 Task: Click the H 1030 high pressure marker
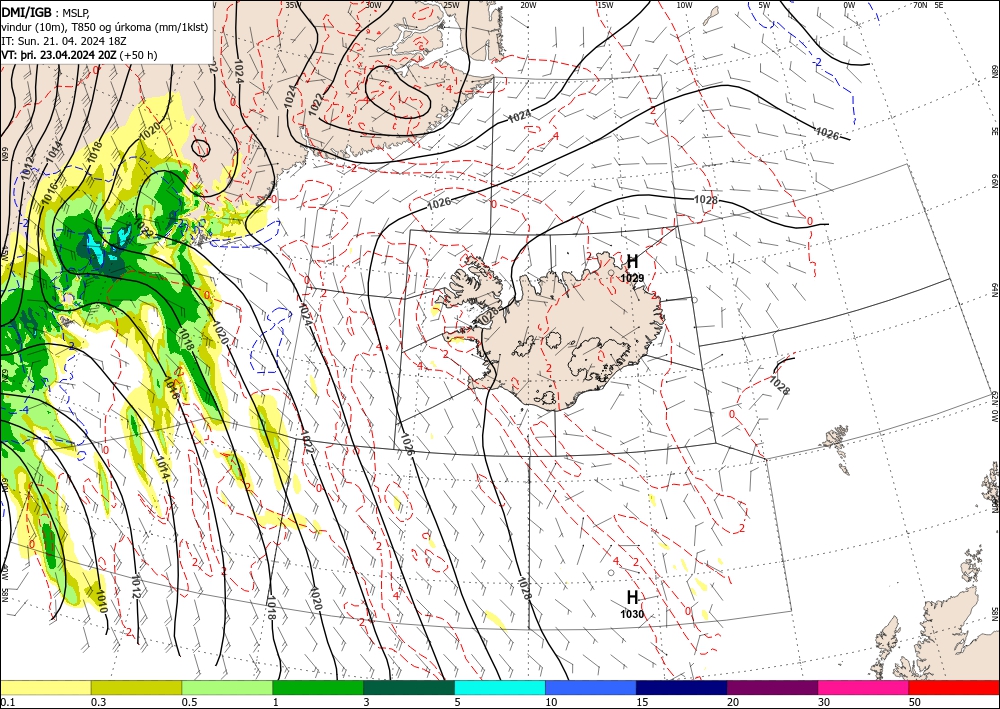pyautogui.click(x=632, y=604)
